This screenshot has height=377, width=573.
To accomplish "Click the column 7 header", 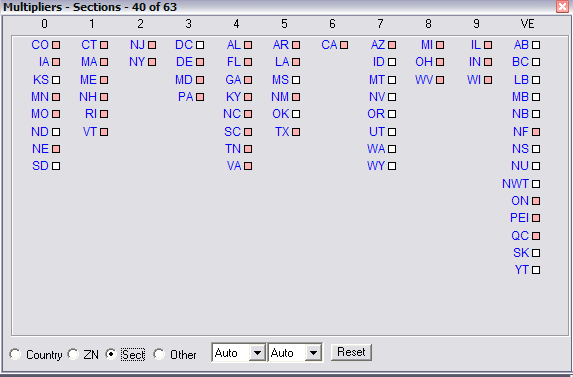I will (380, 24).
